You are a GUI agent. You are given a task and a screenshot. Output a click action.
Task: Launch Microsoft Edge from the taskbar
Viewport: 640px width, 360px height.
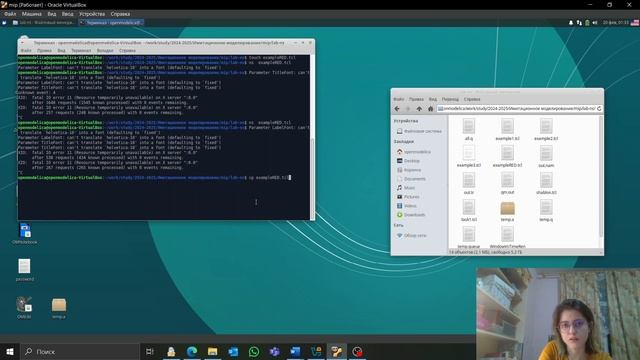click(192, 351)
